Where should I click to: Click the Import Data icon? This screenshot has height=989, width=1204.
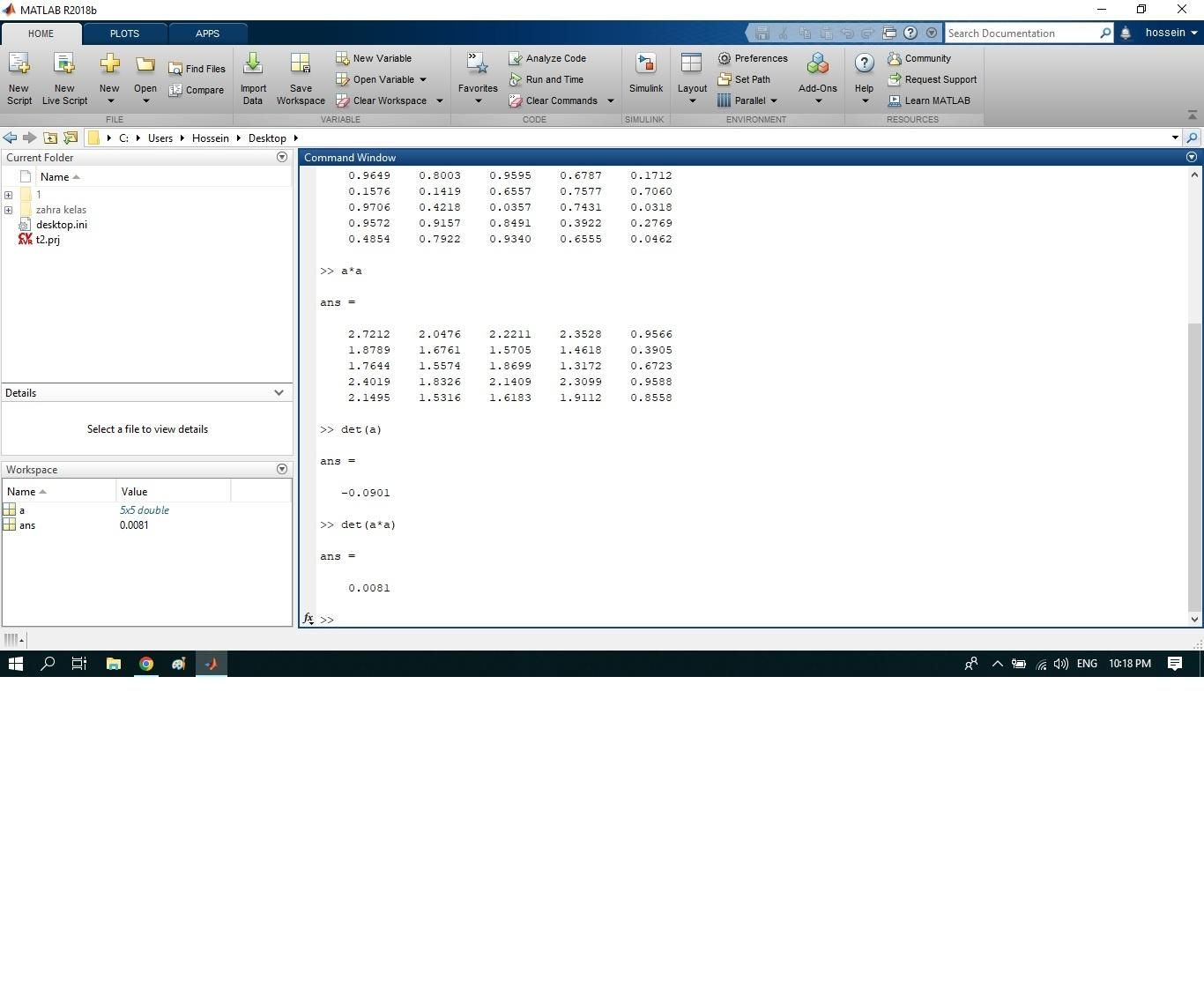[x=253, y=78]
